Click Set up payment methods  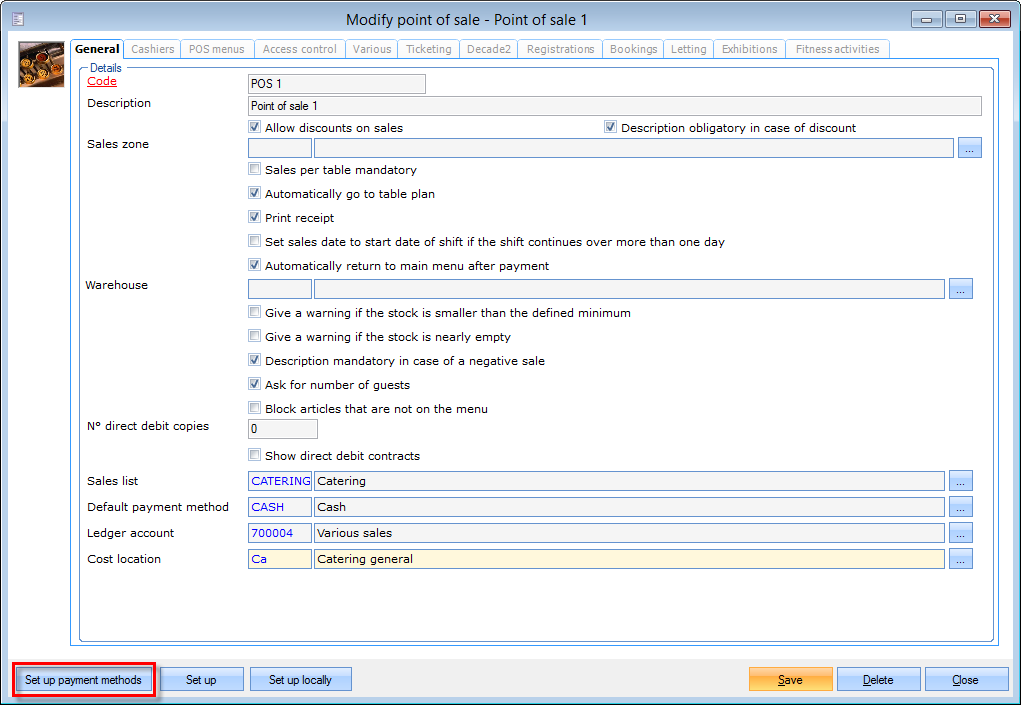click(x=83, y=679)
